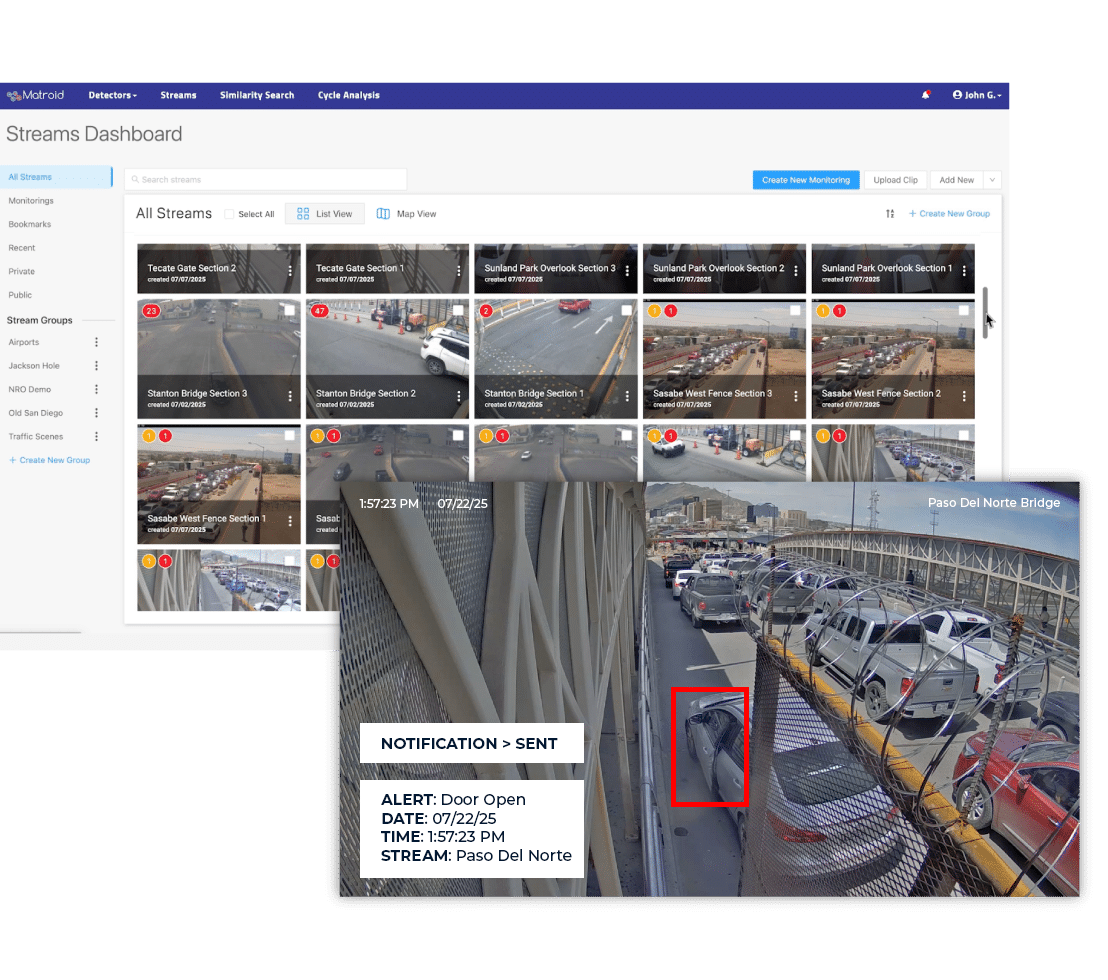The height and width of the screenshot is (980, 1108).
Task: Open the notifications bell icon
Action: (926, 95)
